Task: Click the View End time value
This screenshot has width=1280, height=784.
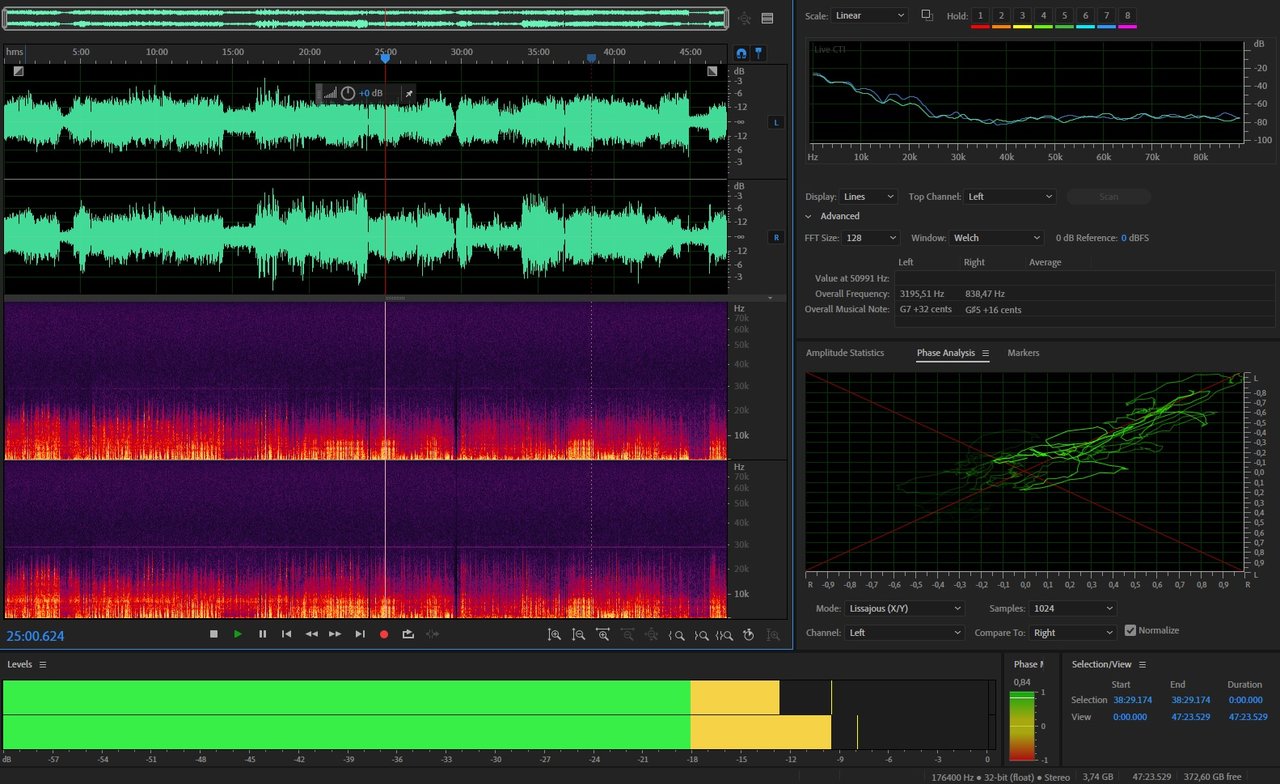Action: click(1191, 716)
